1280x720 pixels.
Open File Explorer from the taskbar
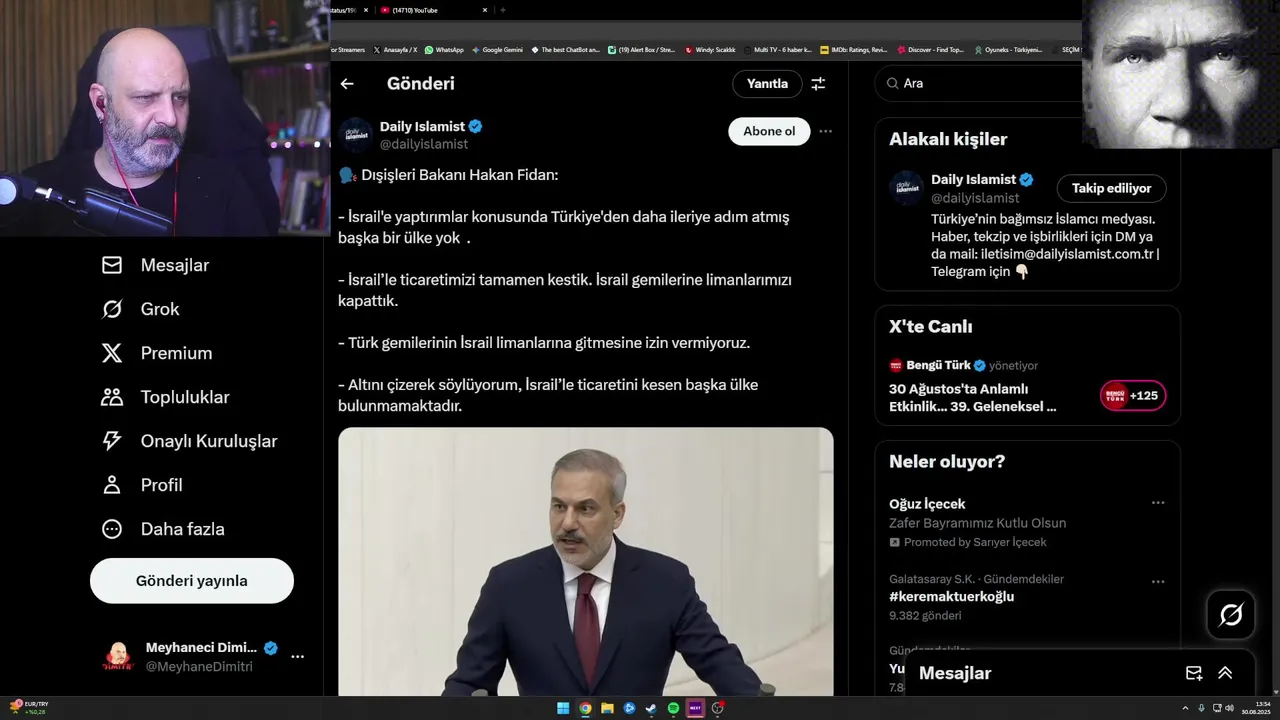607,708
